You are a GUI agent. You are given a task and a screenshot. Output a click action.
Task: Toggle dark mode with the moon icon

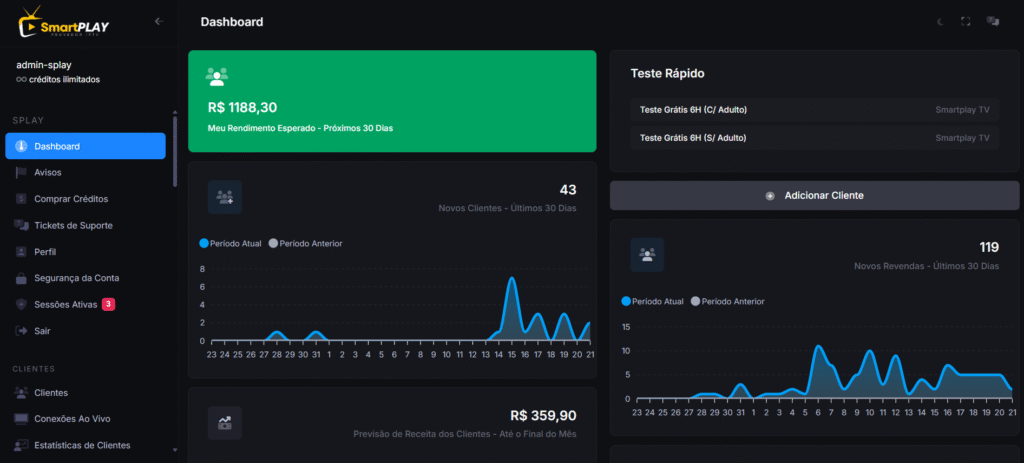(x=940, y=22)
